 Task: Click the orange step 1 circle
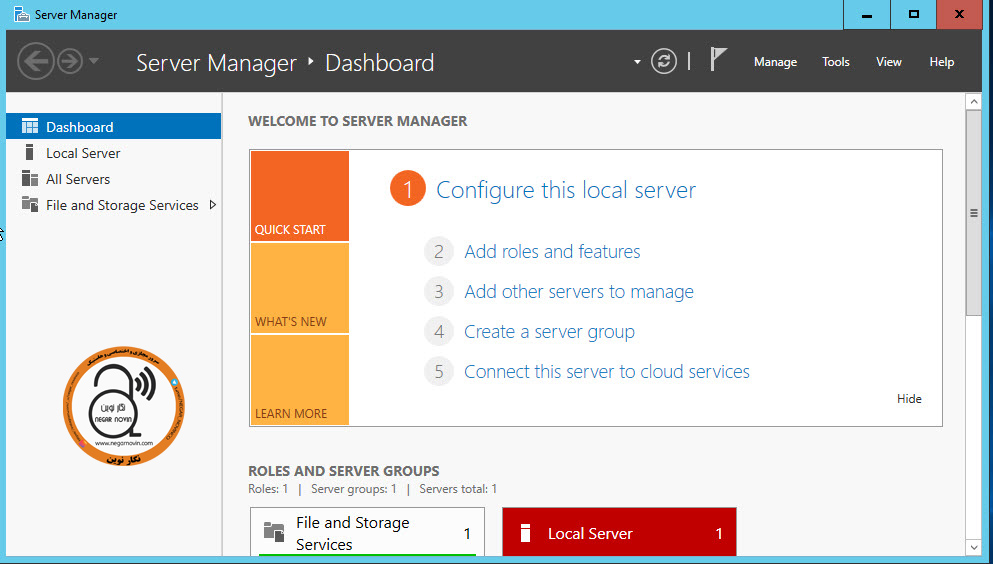[408, 189]
